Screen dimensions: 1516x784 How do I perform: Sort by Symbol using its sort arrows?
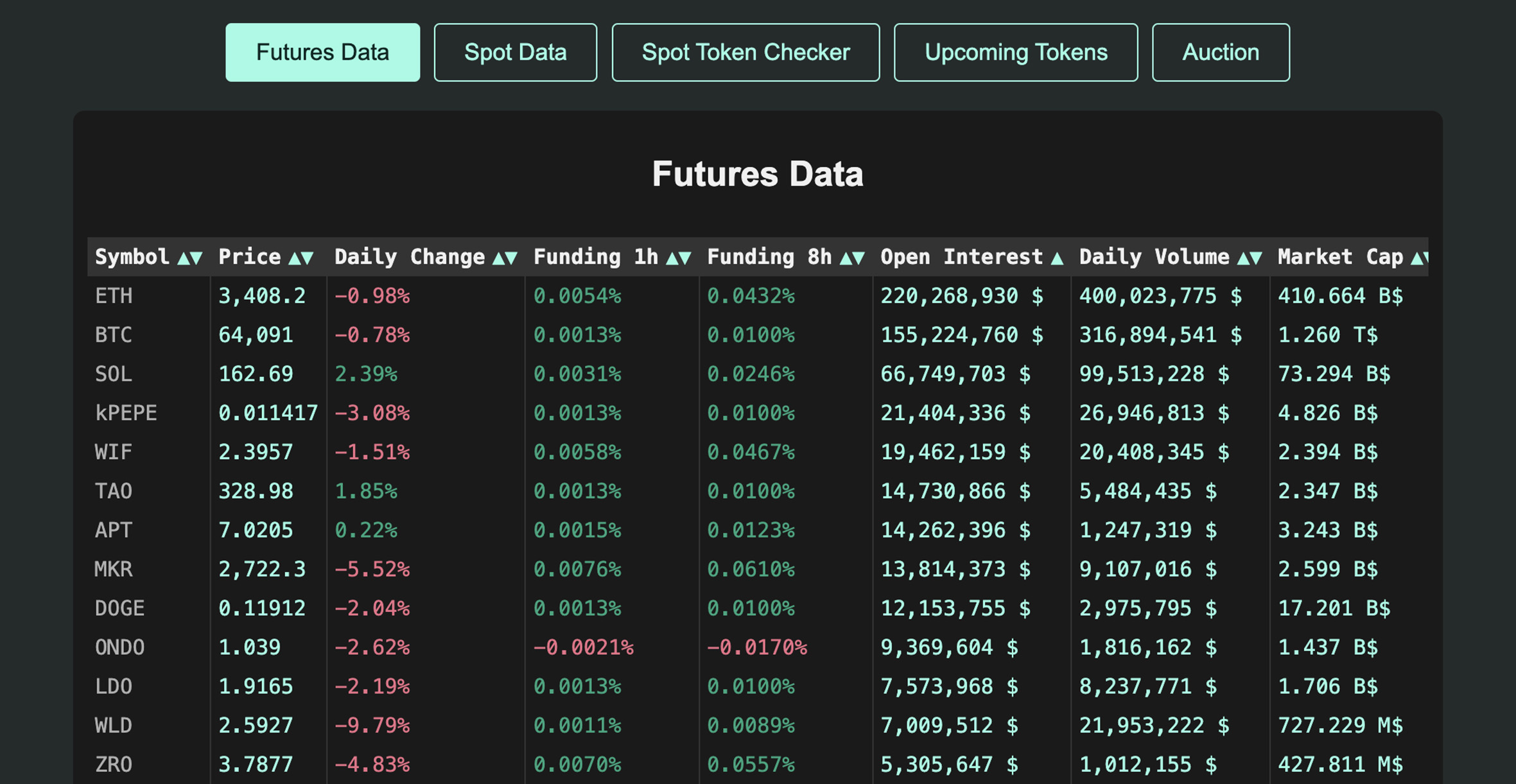pos(190,258)
